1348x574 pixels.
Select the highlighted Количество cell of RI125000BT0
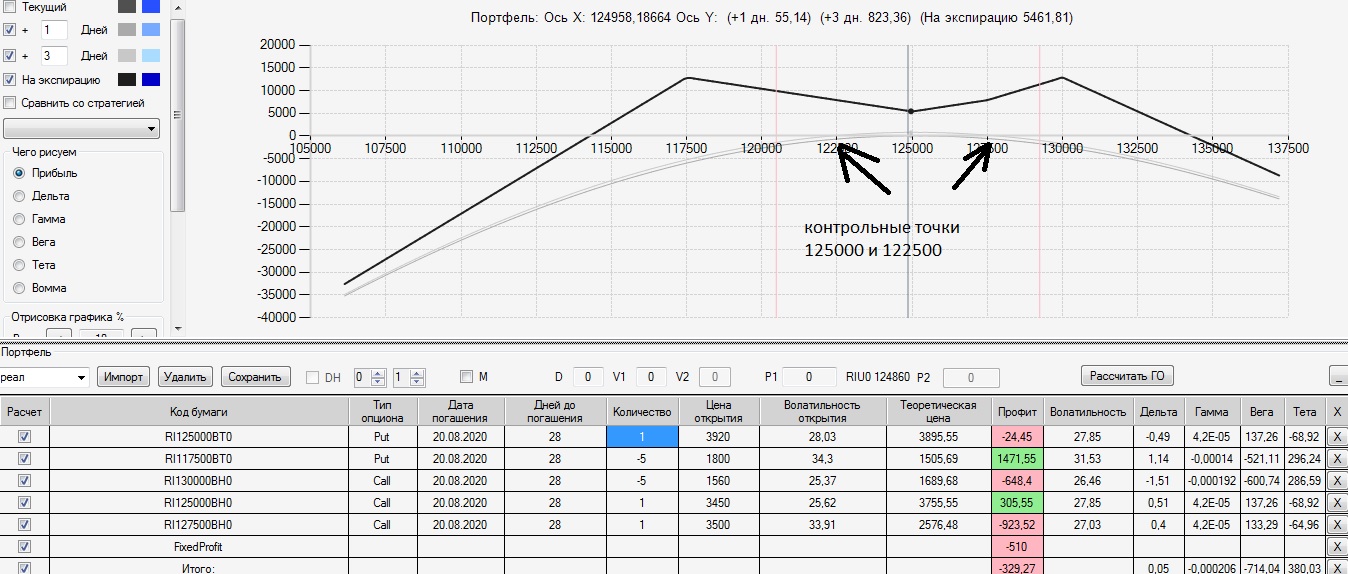(642, 437)
